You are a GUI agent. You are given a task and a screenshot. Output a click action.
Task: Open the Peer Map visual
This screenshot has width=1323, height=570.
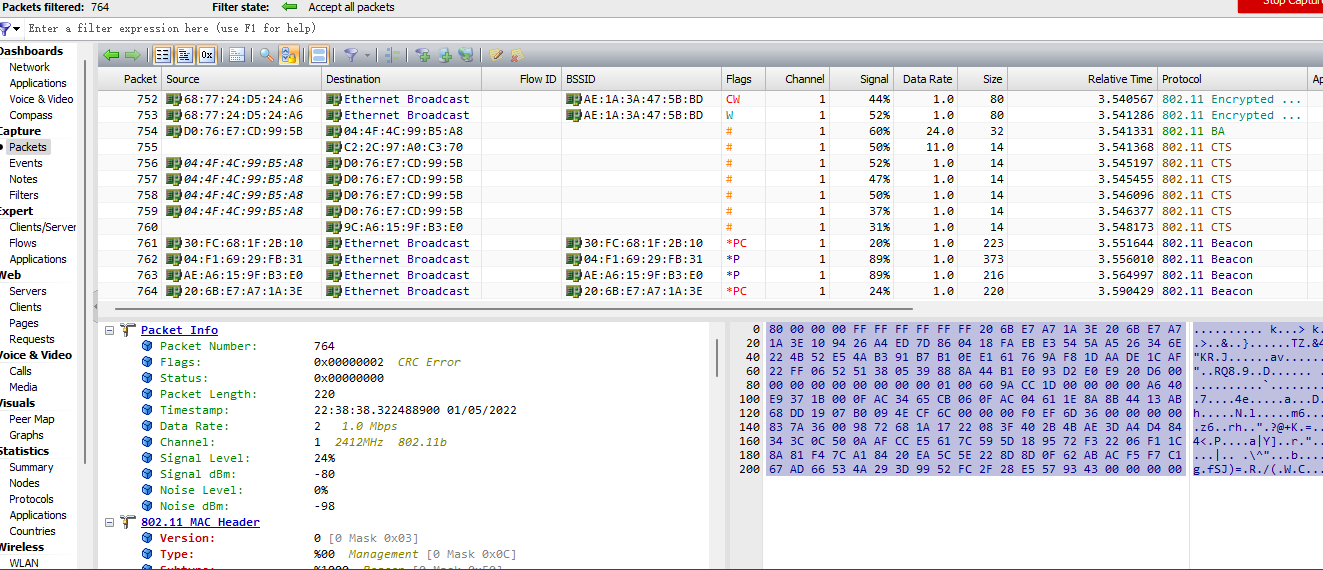(32, 419)
